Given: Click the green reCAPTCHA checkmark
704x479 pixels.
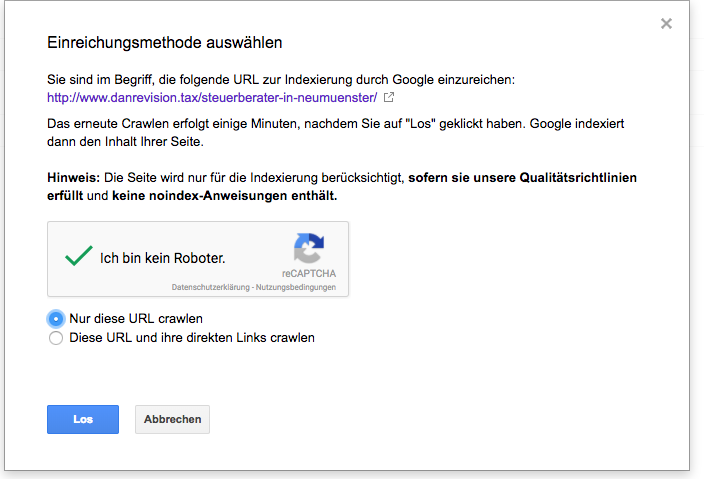Looking at the screenshot, I should click(x=79, y=256).
